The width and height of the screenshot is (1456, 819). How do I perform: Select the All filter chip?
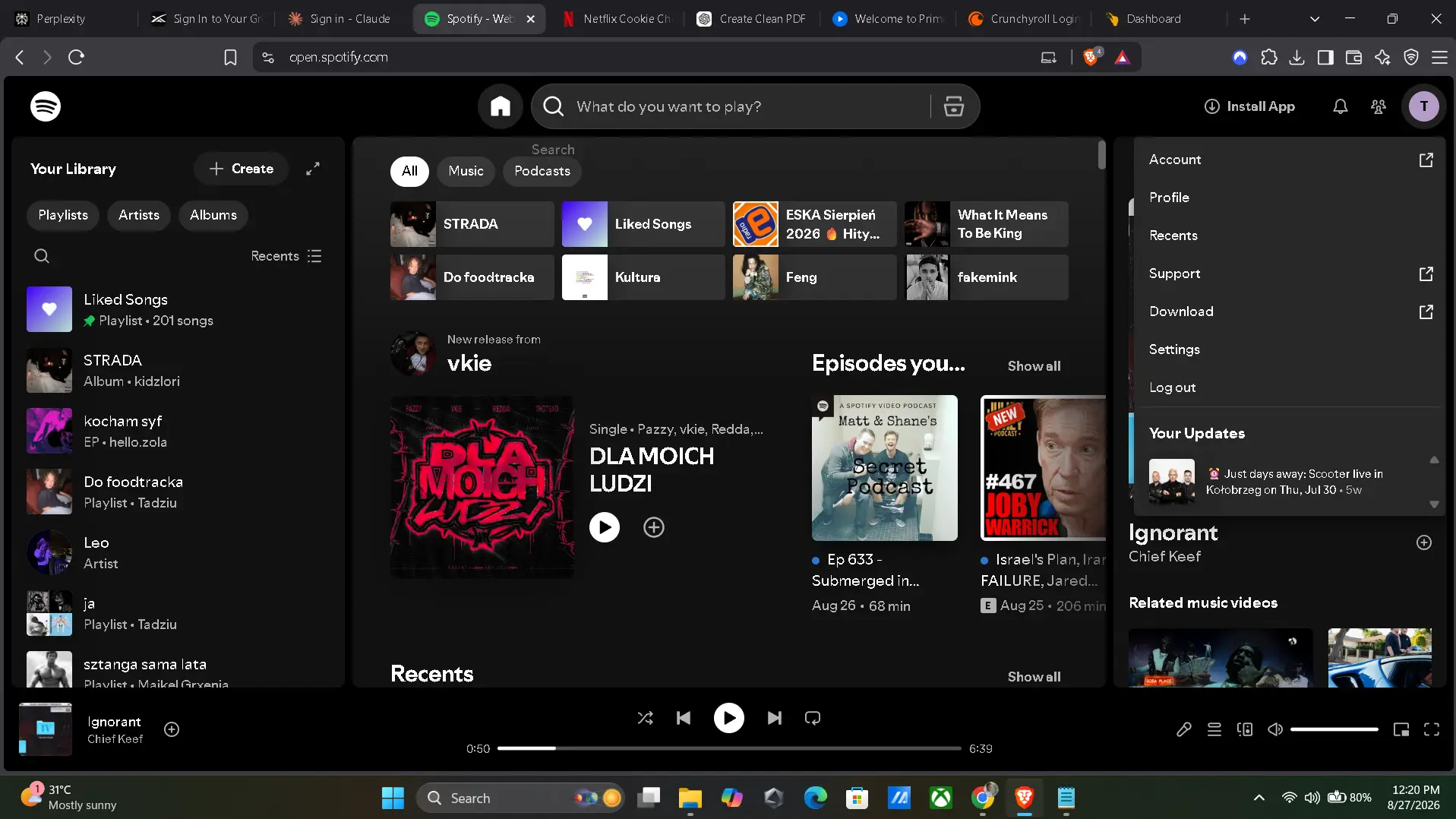[x=409, y=171]
